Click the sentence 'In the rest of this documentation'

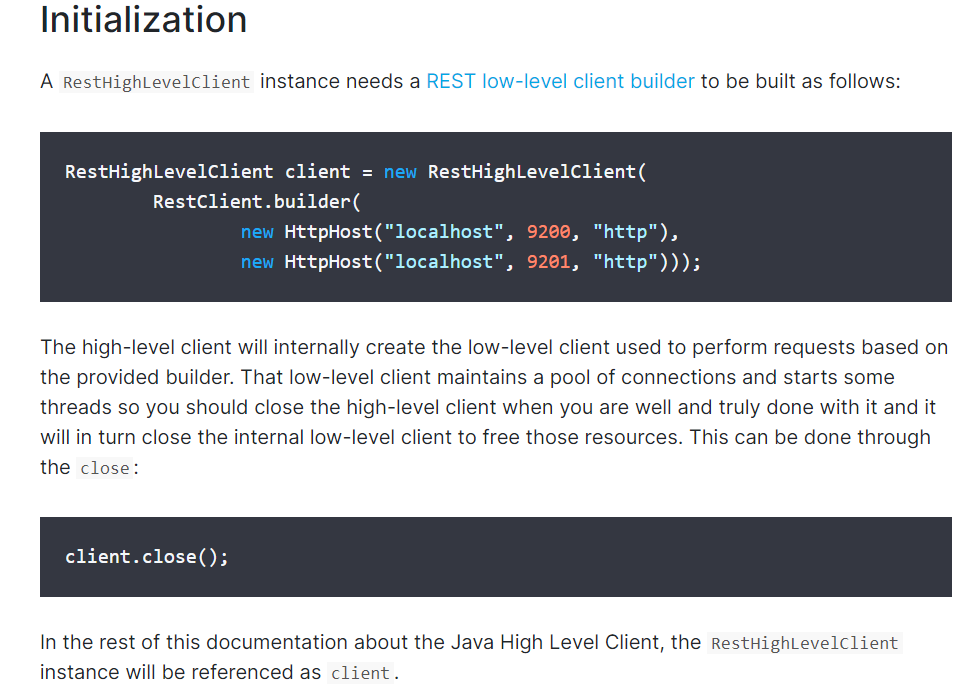[x=471, y=658]
